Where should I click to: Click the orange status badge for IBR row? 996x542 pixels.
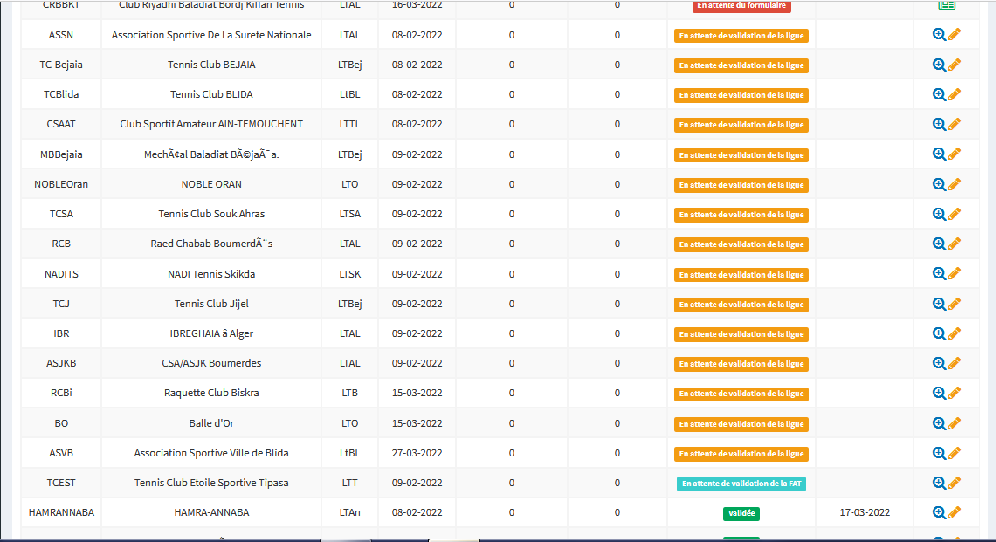pos(741,334)
